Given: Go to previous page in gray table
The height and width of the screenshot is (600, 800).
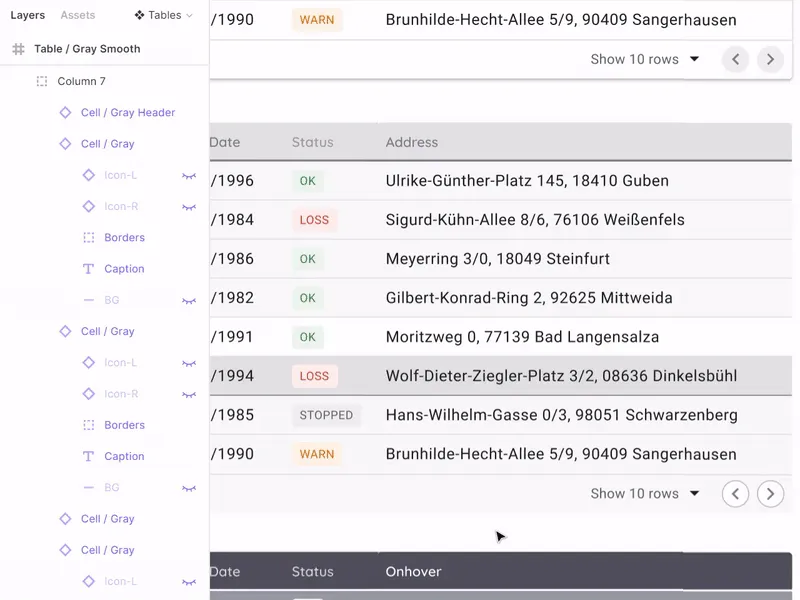Looking at the screenshot, I should tap(735, 494).
